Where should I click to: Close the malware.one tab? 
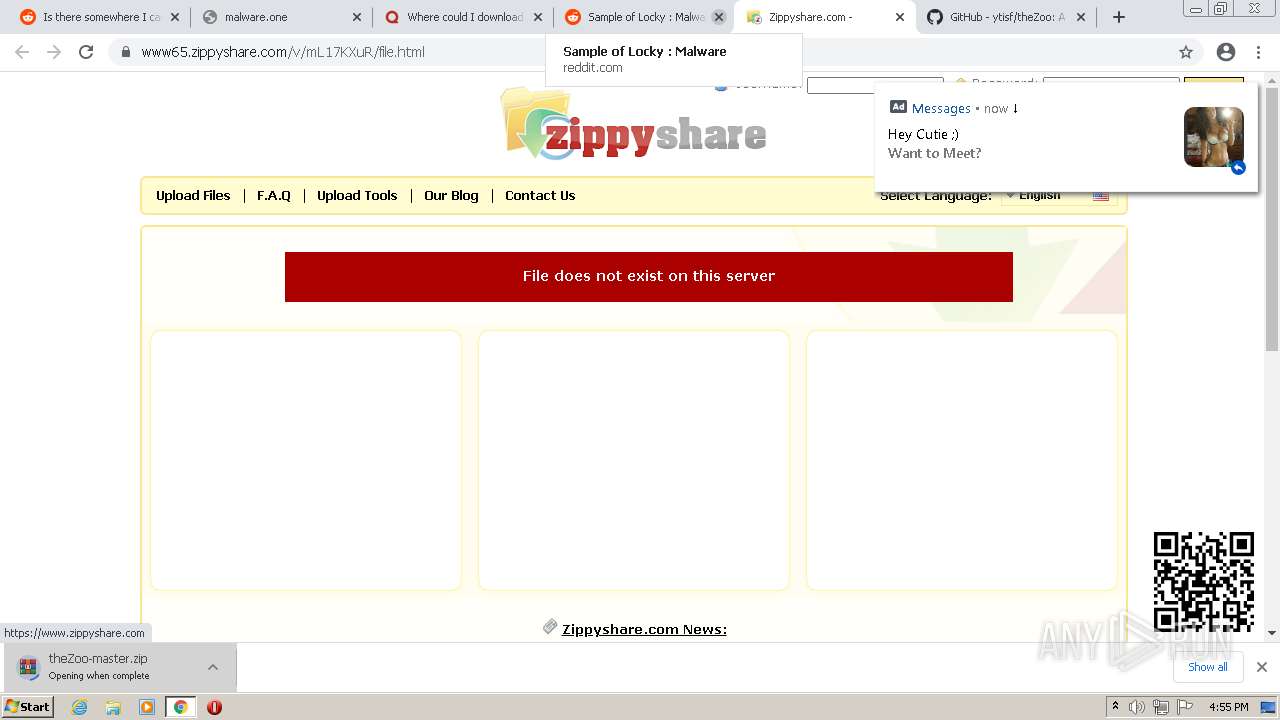[x=357, y=17]
